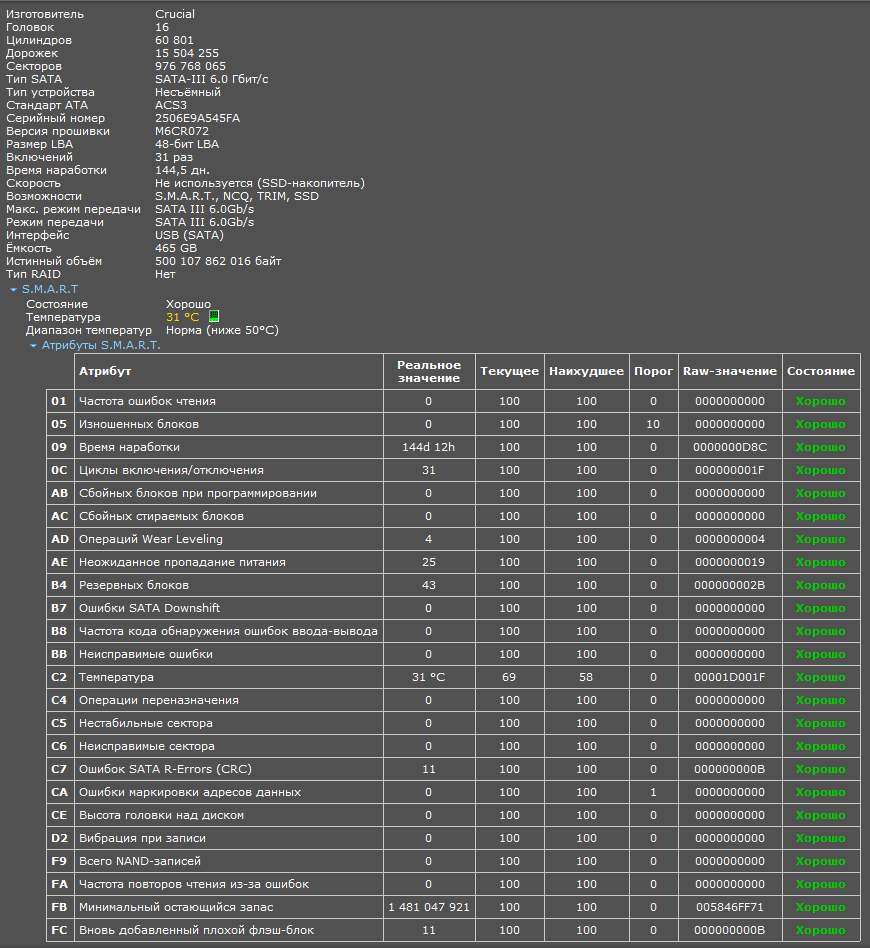Viewport: 870px width, 948px height.
Task: Select the C2 Температура attribute row
Action: 453,677
